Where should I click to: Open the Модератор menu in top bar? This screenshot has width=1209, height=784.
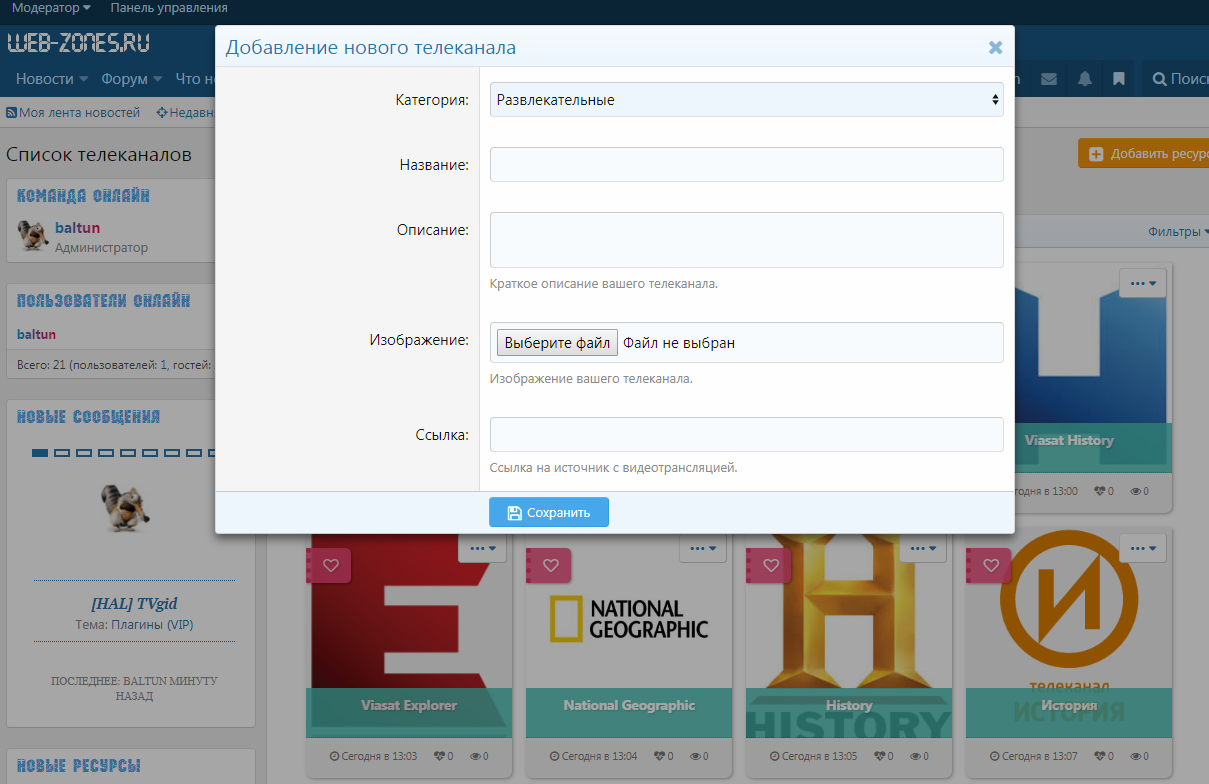(x=50, y=8)
